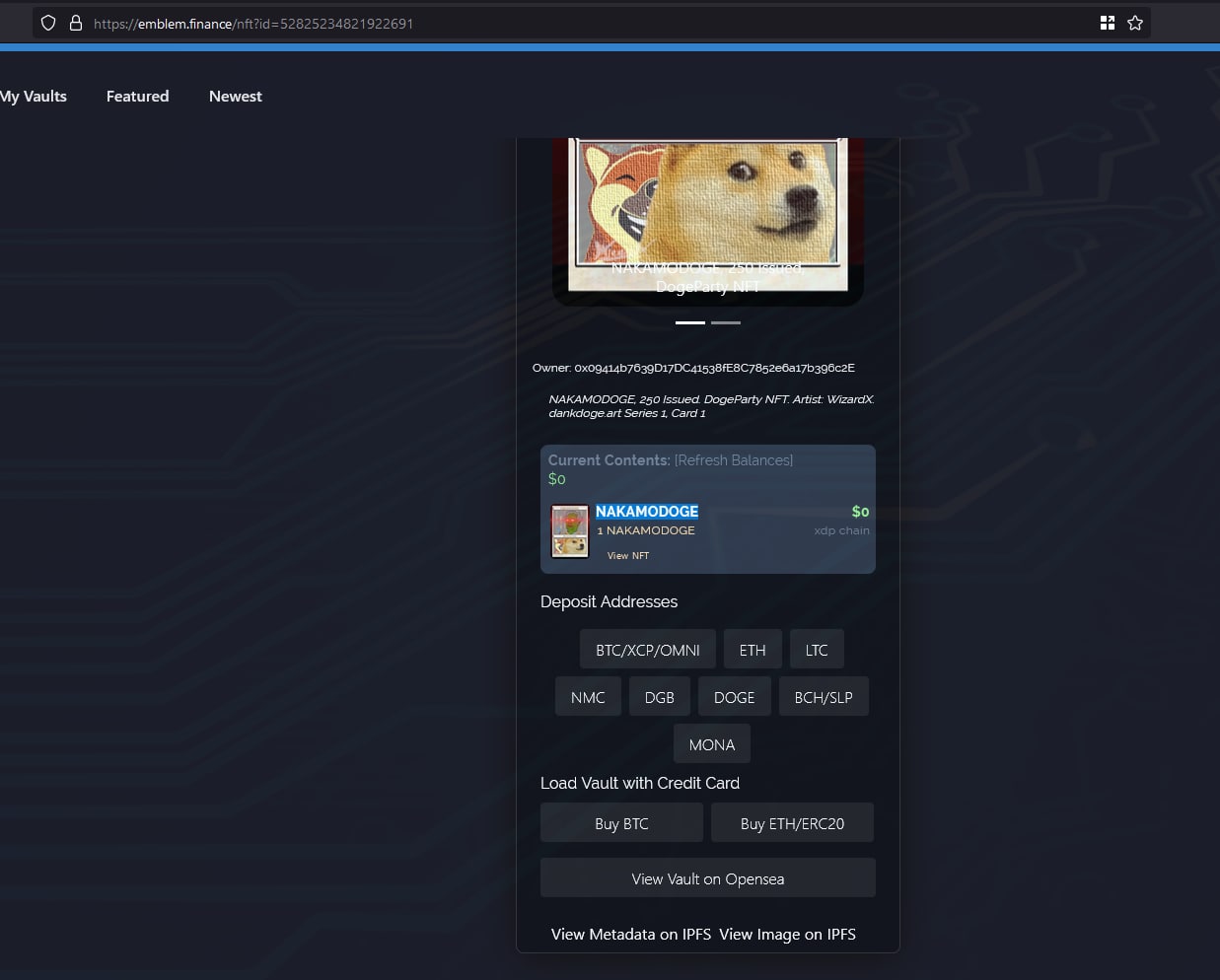The width and height of the screenshot is (1220, 980).
Task: Open the My Vaults menu item
Action: [x=34, y=96]
